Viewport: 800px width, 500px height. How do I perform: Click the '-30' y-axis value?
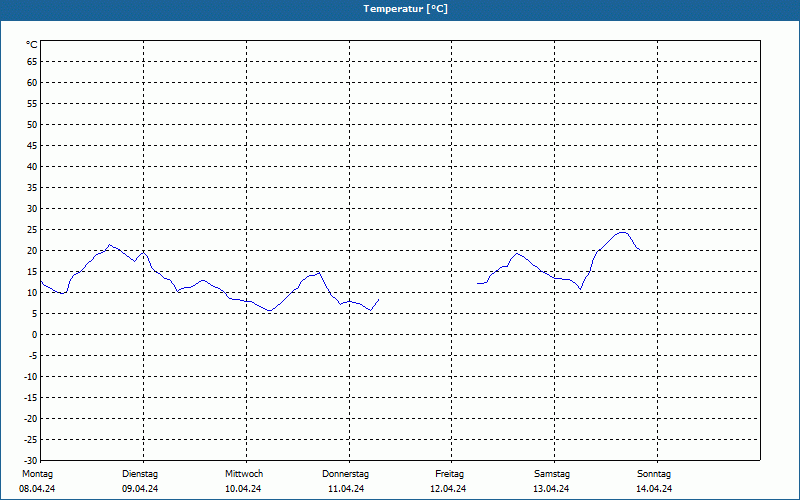point(31,461)
